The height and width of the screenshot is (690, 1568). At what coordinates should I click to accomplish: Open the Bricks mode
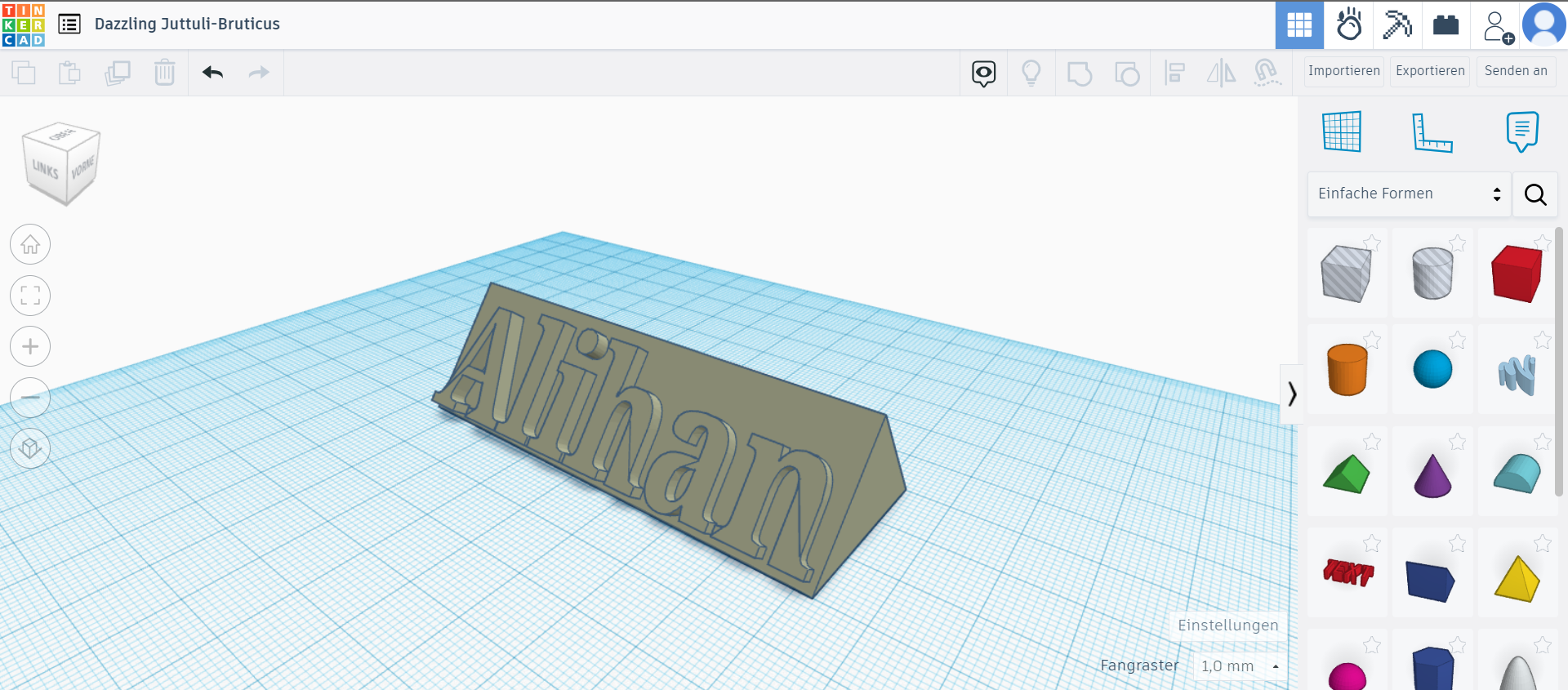point(1445,25)
